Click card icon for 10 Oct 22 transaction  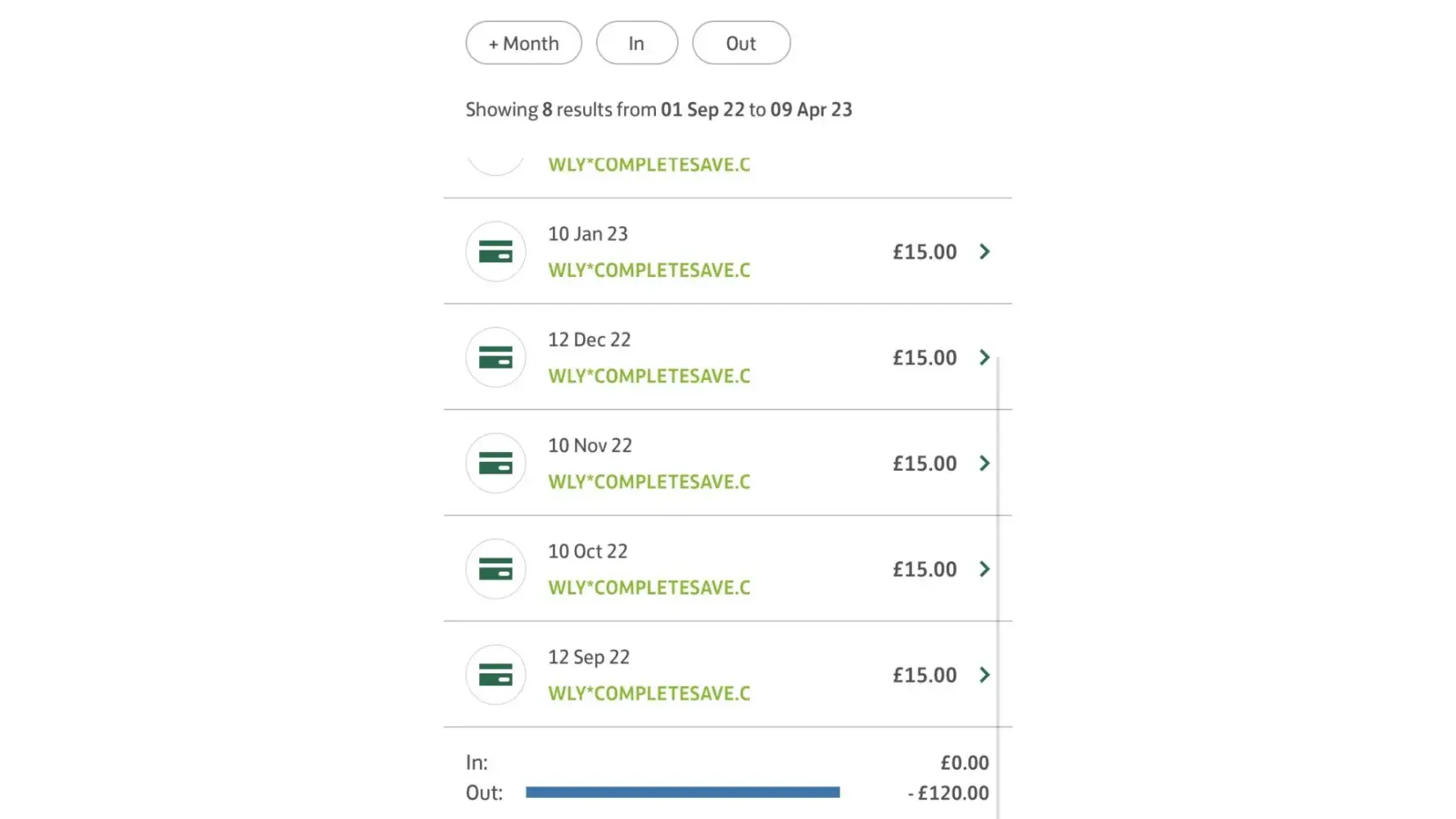(x=495, y=568)
